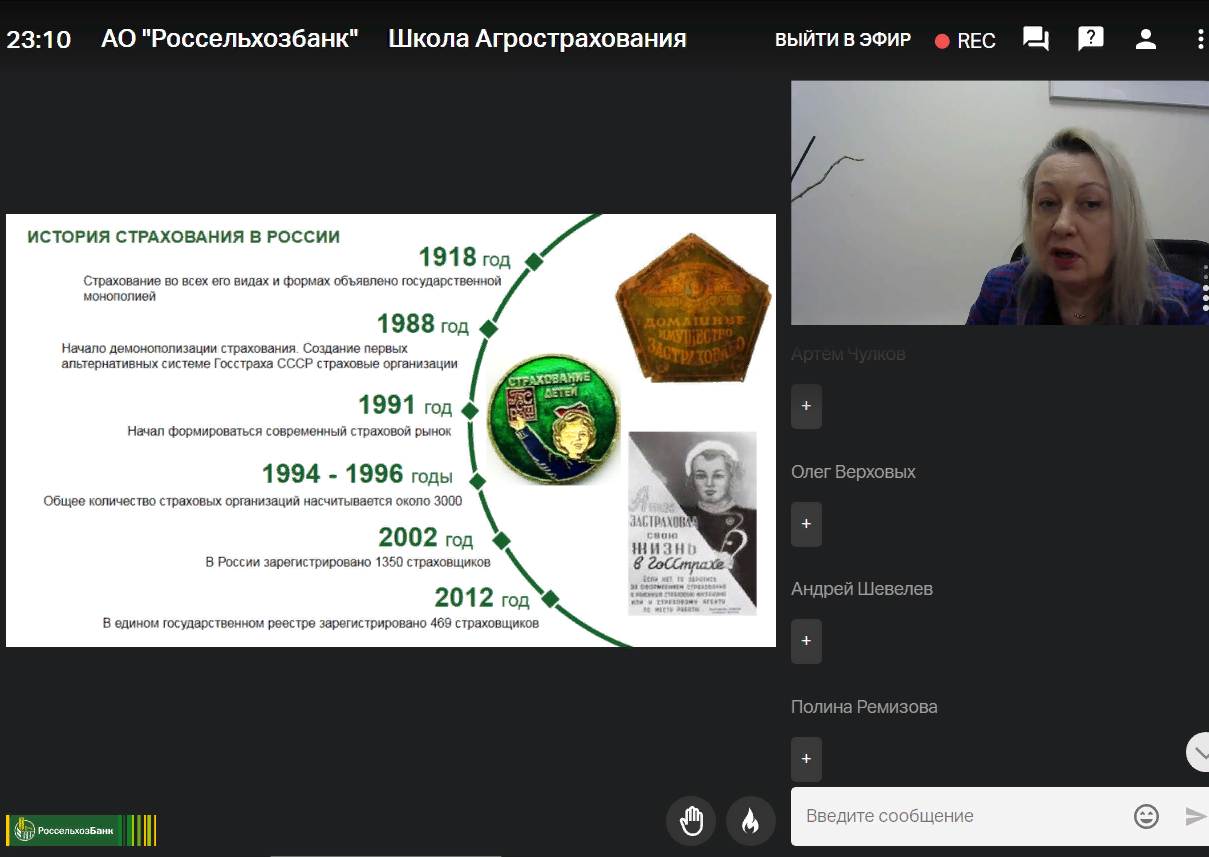Click the scroll-down chevron in the chat
The height and width of the screenshot is (857, 1209).
[1199, 752]
